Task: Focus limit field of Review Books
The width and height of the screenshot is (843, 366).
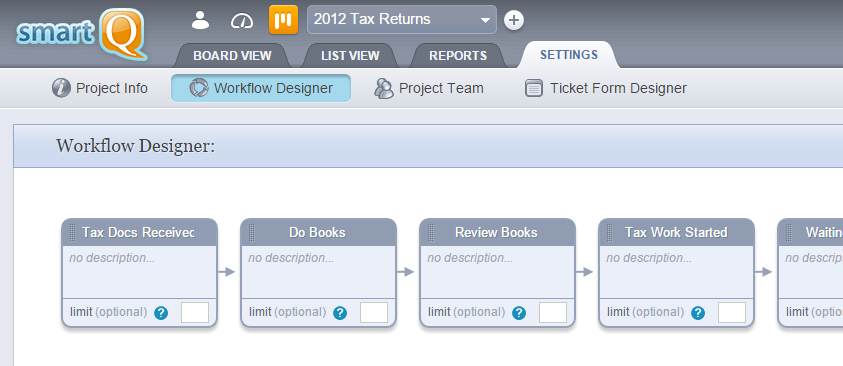Action: tap(553, 312)
